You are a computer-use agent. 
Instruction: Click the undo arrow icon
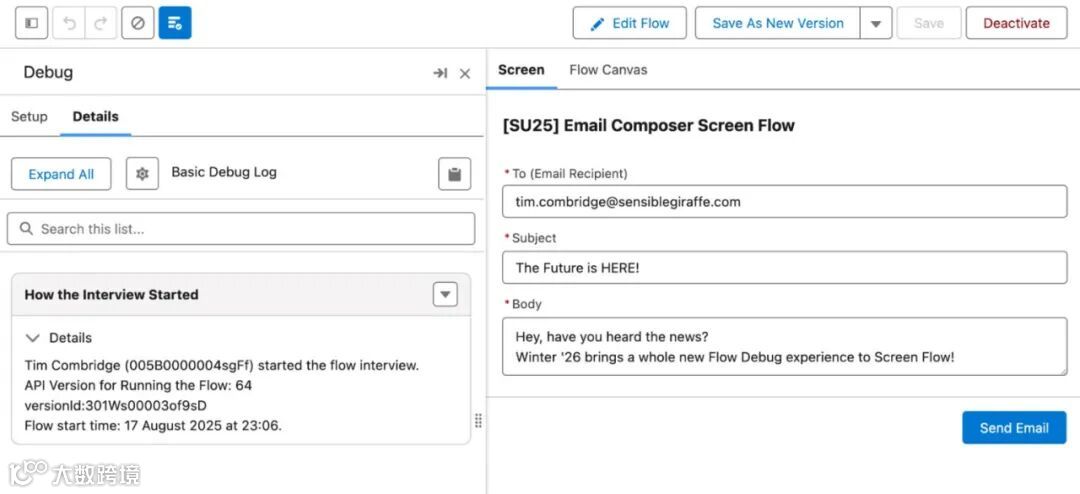[x=69, y=23]
